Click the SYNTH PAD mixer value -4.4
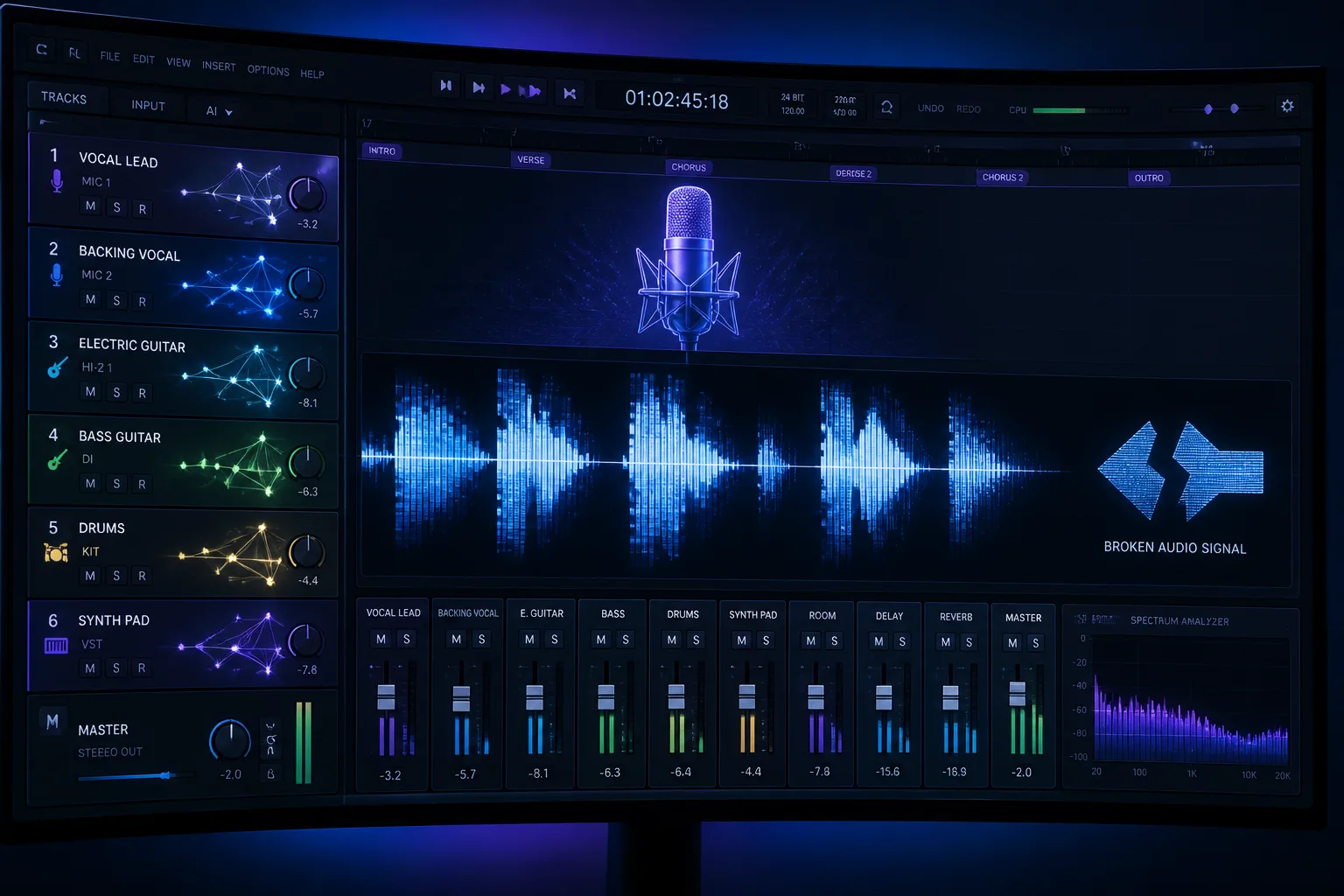 [x=751, y=772]
